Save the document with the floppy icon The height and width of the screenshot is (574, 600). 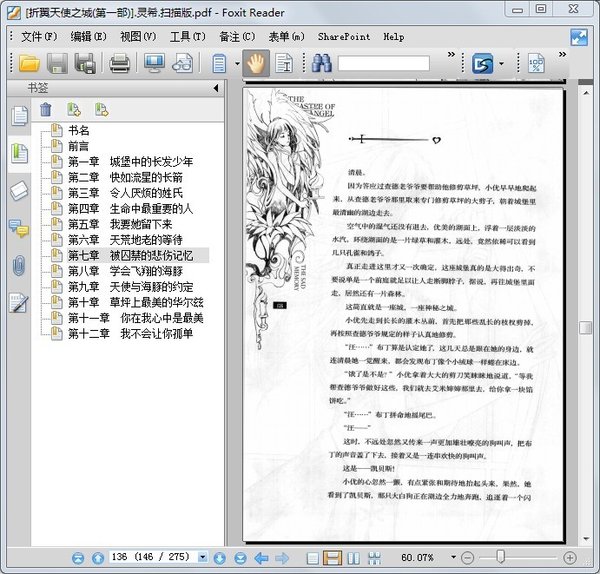[57, 63]
